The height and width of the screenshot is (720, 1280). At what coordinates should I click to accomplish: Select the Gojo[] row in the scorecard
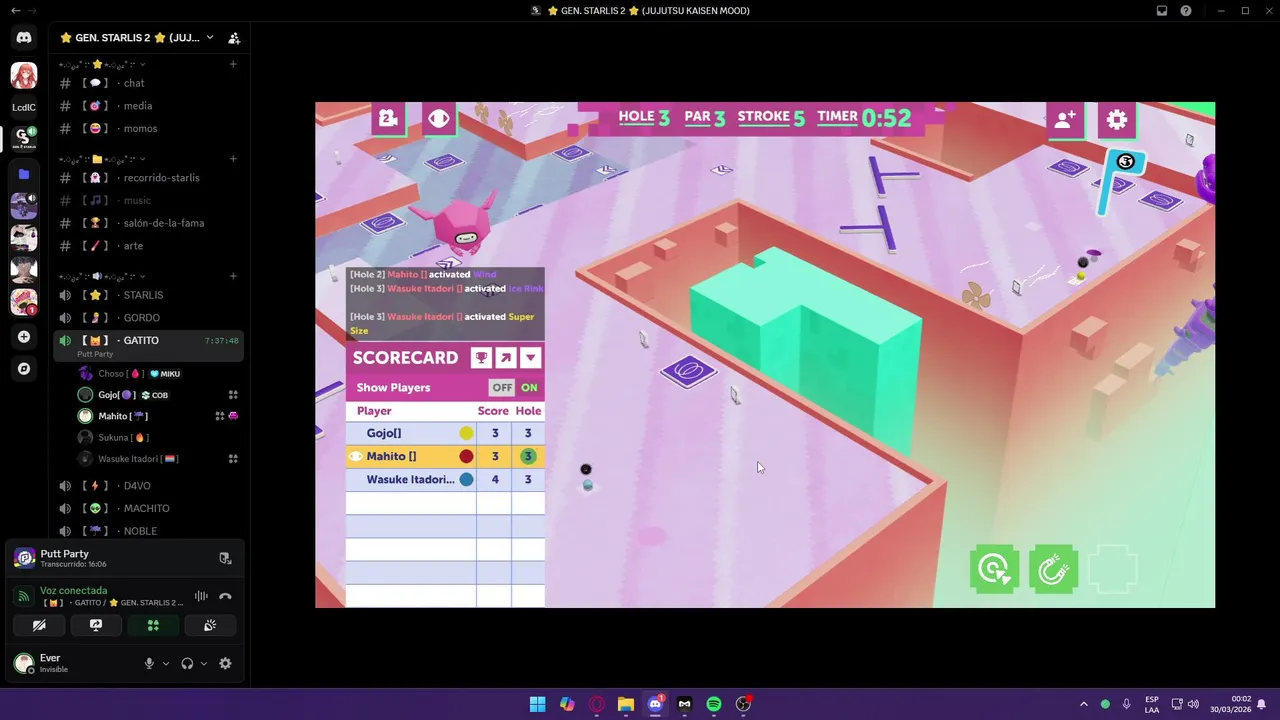445,433
